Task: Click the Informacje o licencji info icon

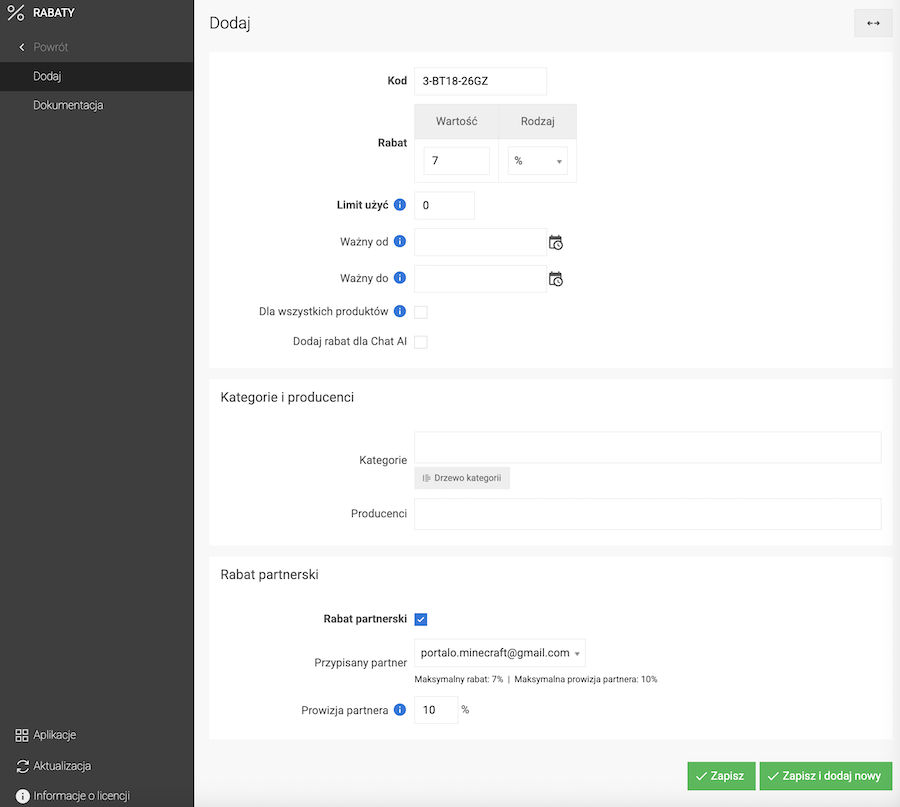Action: point(22,796)
